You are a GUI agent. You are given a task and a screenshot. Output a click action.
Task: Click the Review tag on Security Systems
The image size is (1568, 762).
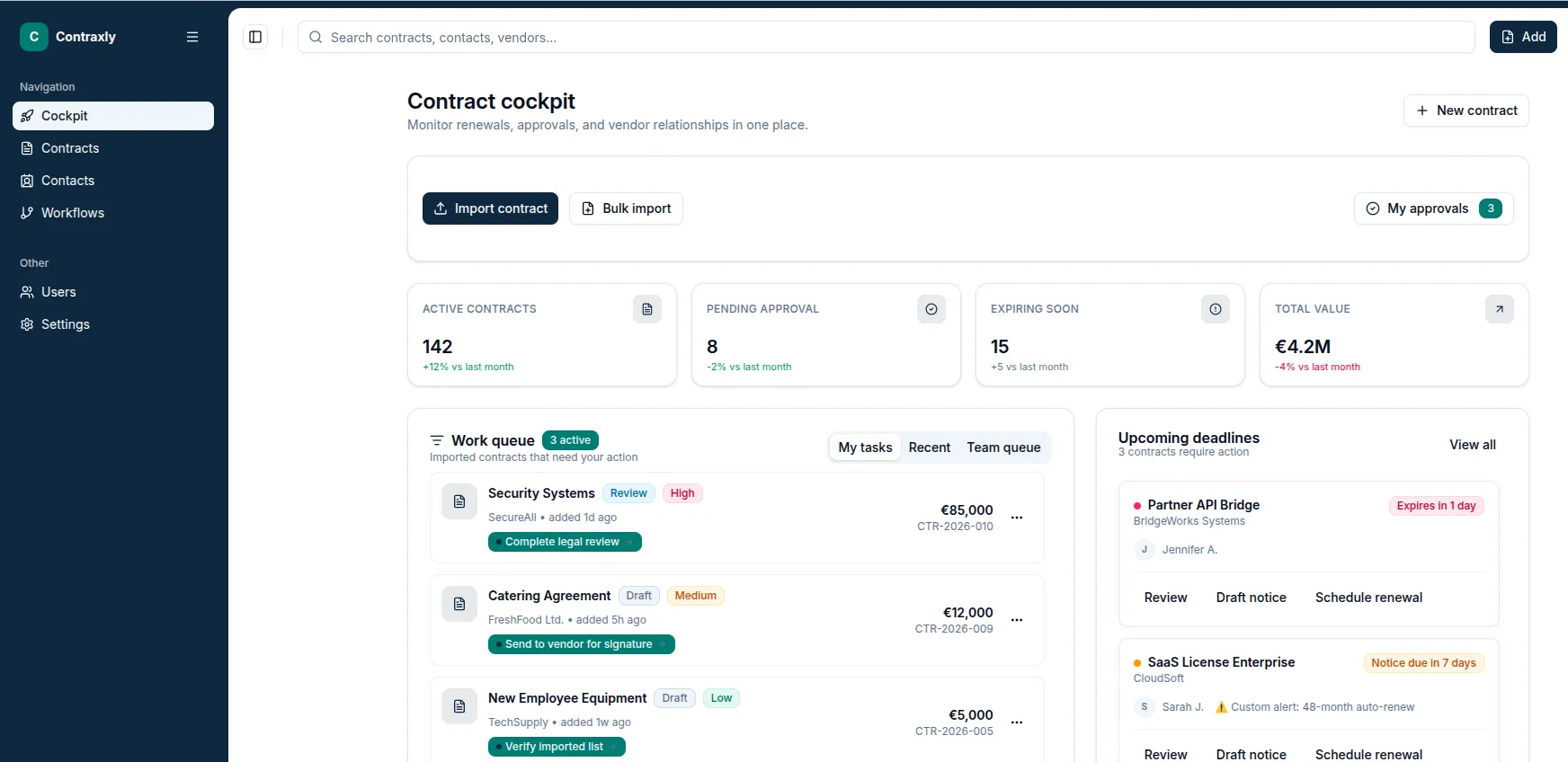tap(628, 493)
